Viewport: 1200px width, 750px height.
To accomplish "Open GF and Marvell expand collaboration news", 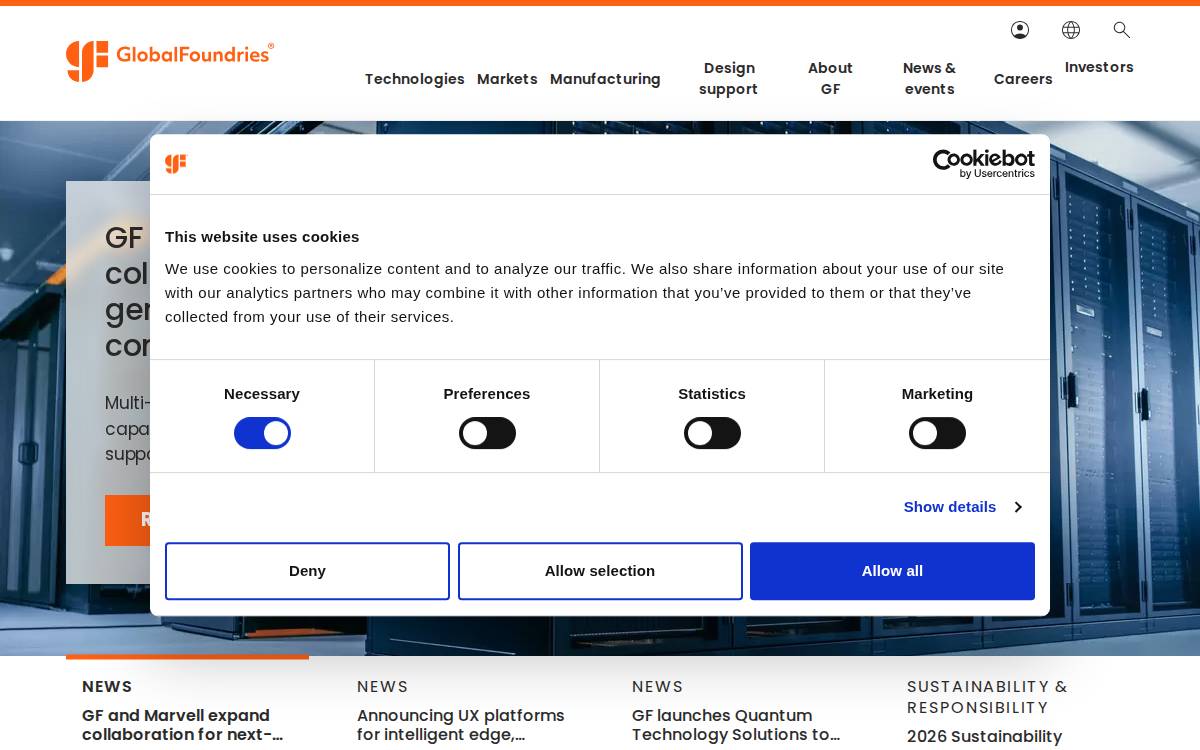I will [x=183, y=725].
